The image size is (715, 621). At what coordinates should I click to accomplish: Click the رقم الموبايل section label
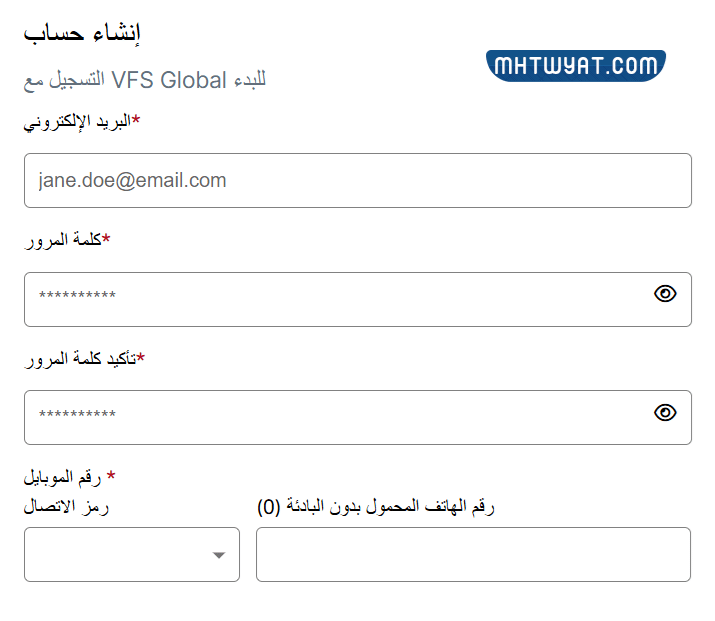click(x=65, y=476)
